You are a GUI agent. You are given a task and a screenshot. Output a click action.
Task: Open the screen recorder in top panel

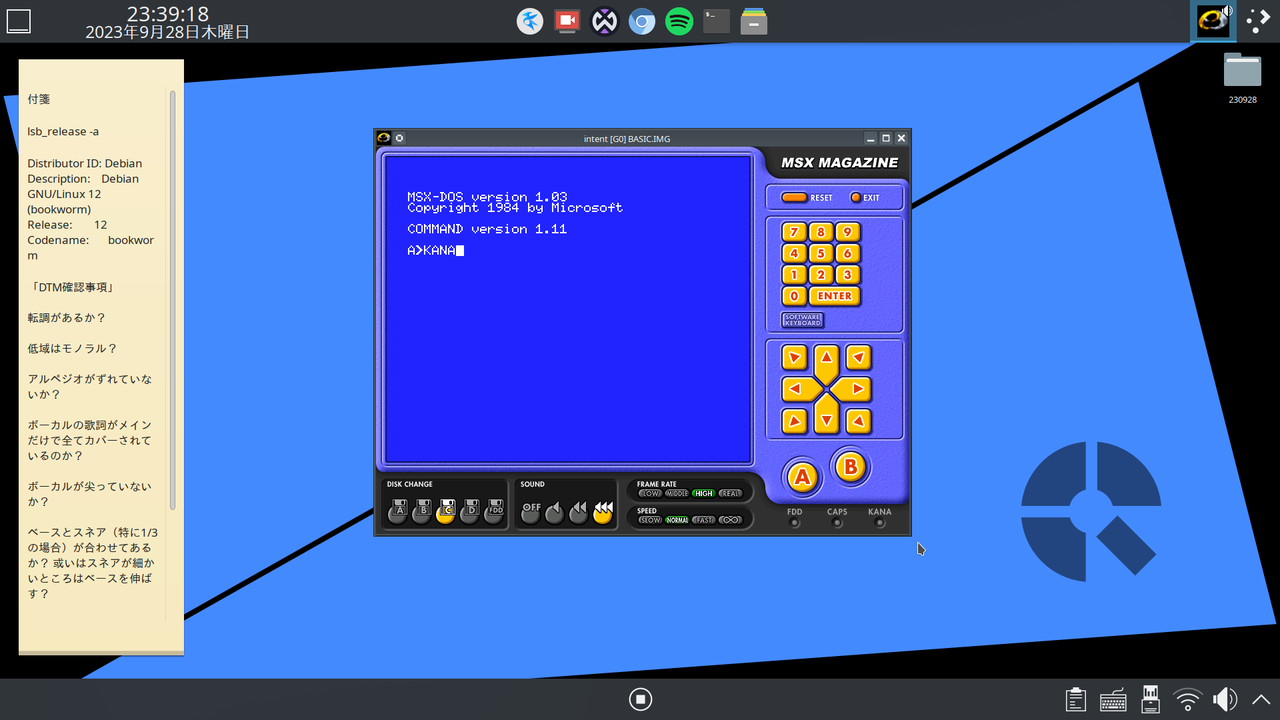point(567,21)
